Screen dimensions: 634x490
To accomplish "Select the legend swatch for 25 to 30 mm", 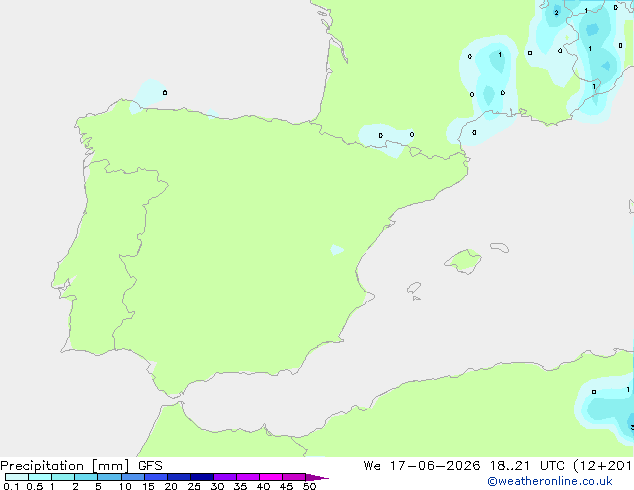I will coord(201,477).
